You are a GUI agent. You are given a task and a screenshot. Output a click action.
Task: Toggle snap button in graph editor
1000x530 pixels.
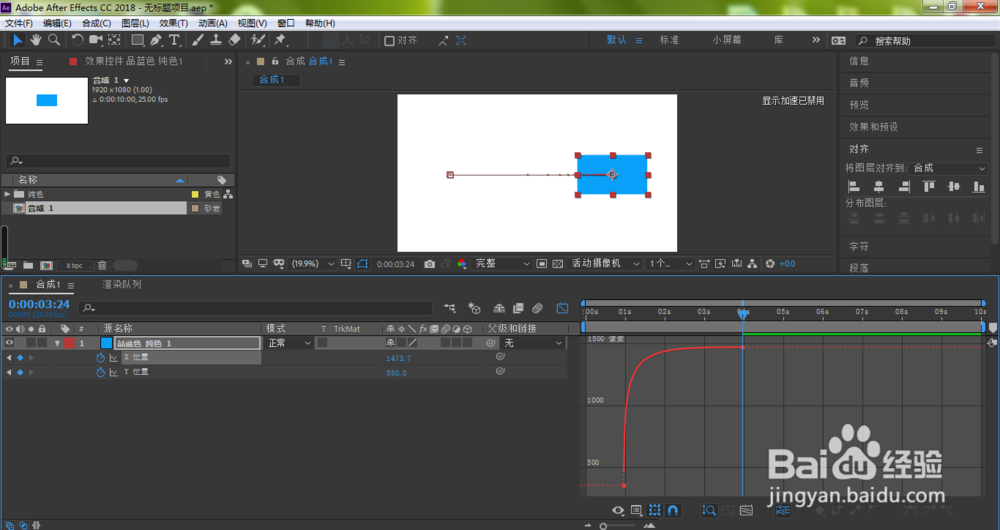[x=673, y=510]
